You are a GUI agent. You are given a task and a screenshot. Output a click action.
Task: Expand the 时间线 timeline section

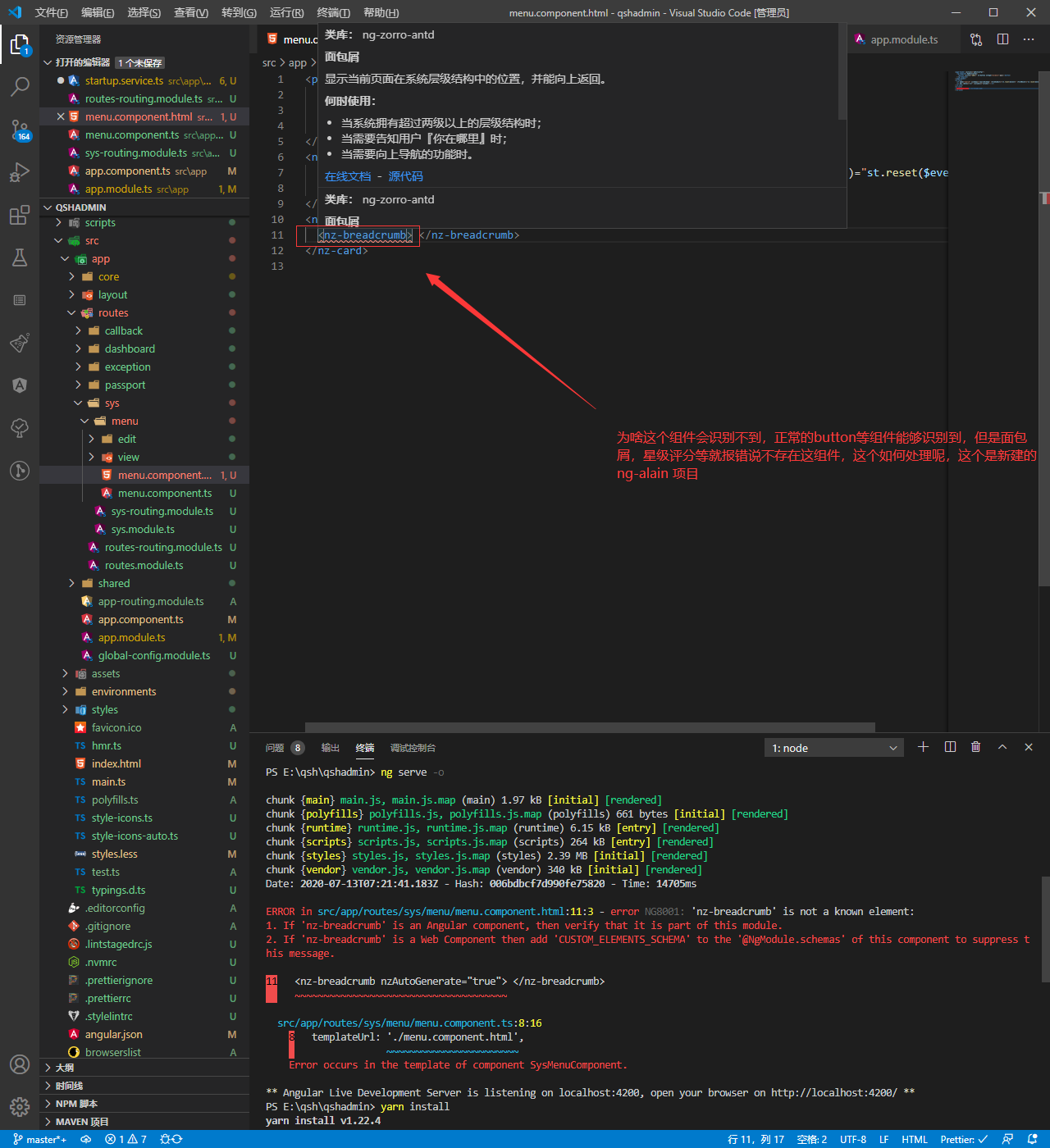(144, 1086)
